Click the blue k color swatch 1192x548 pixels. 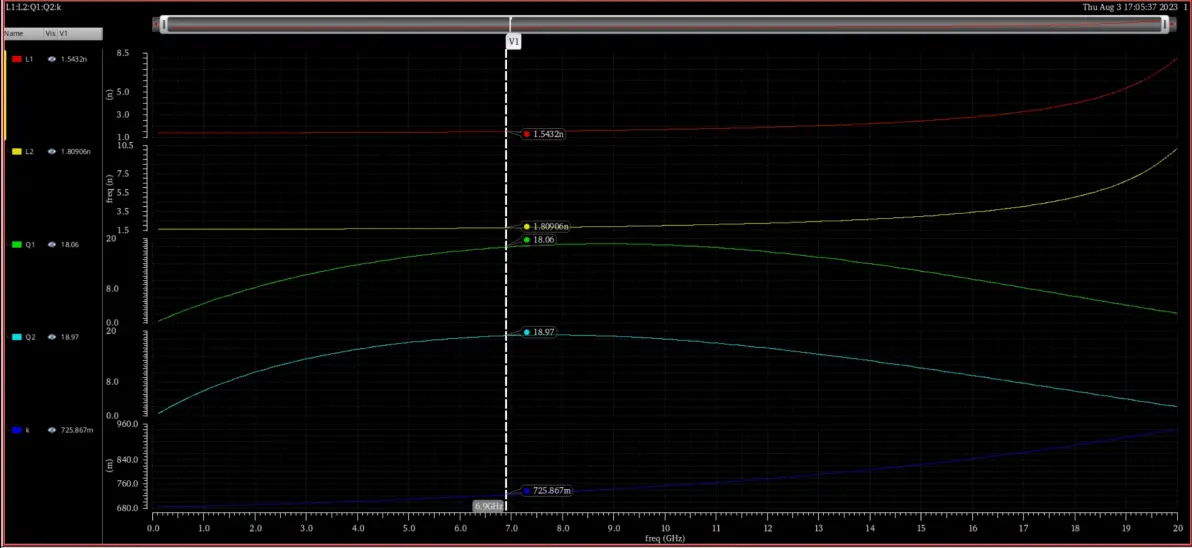[17, 430]
